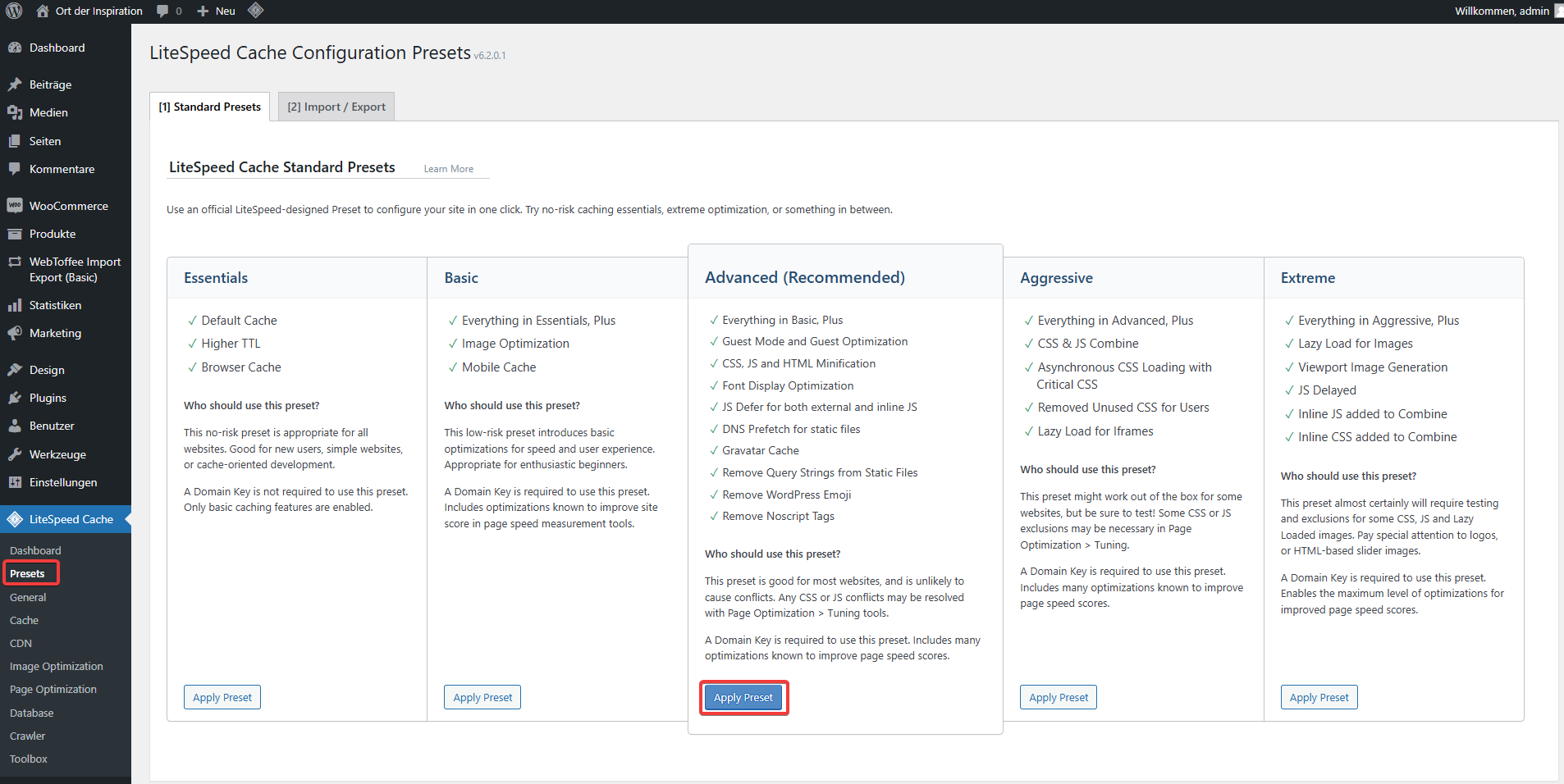Open the Learn More link
1564x784 pixels.
tap(448, 169)
